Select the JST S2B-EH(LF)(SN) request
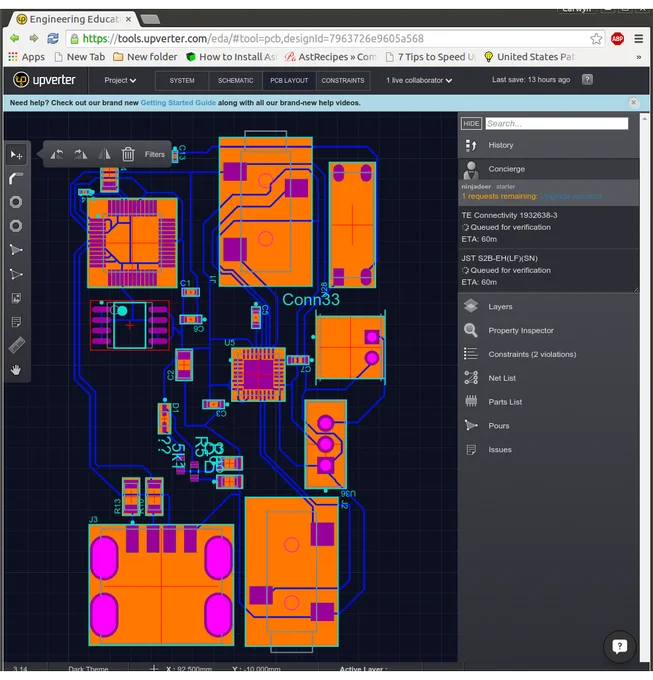 click(549, 270)
